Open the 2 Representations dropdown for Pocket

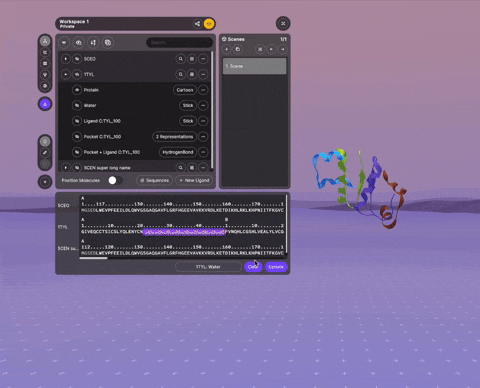[x=174, y=137]
